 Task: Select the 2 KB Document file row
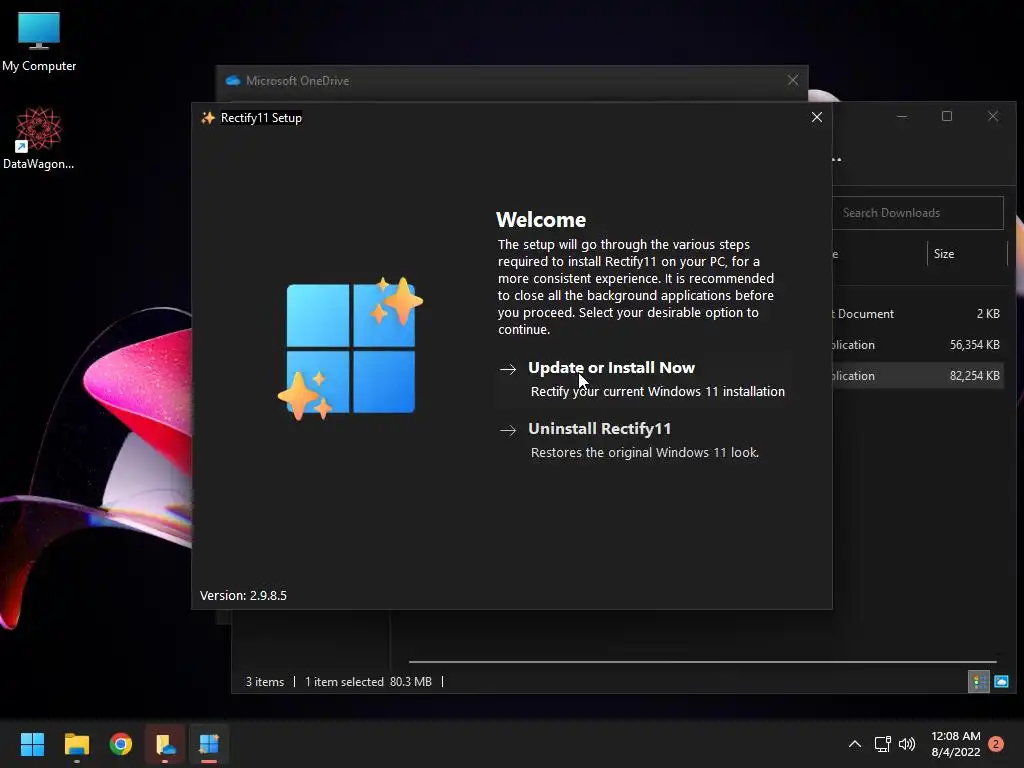pyautogui.click(x=918, y=313)
